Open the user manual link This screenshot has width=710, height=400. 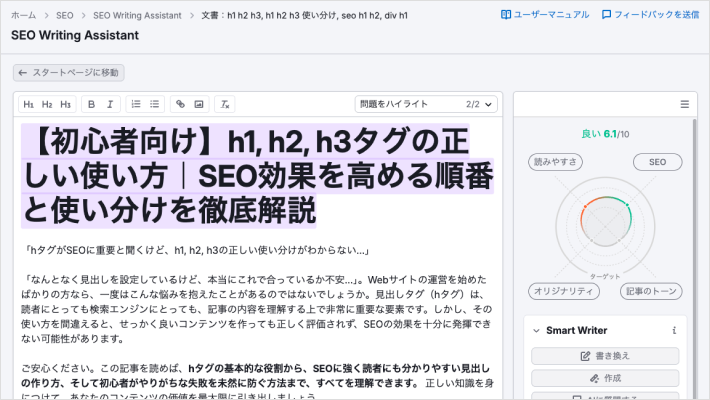545,15
